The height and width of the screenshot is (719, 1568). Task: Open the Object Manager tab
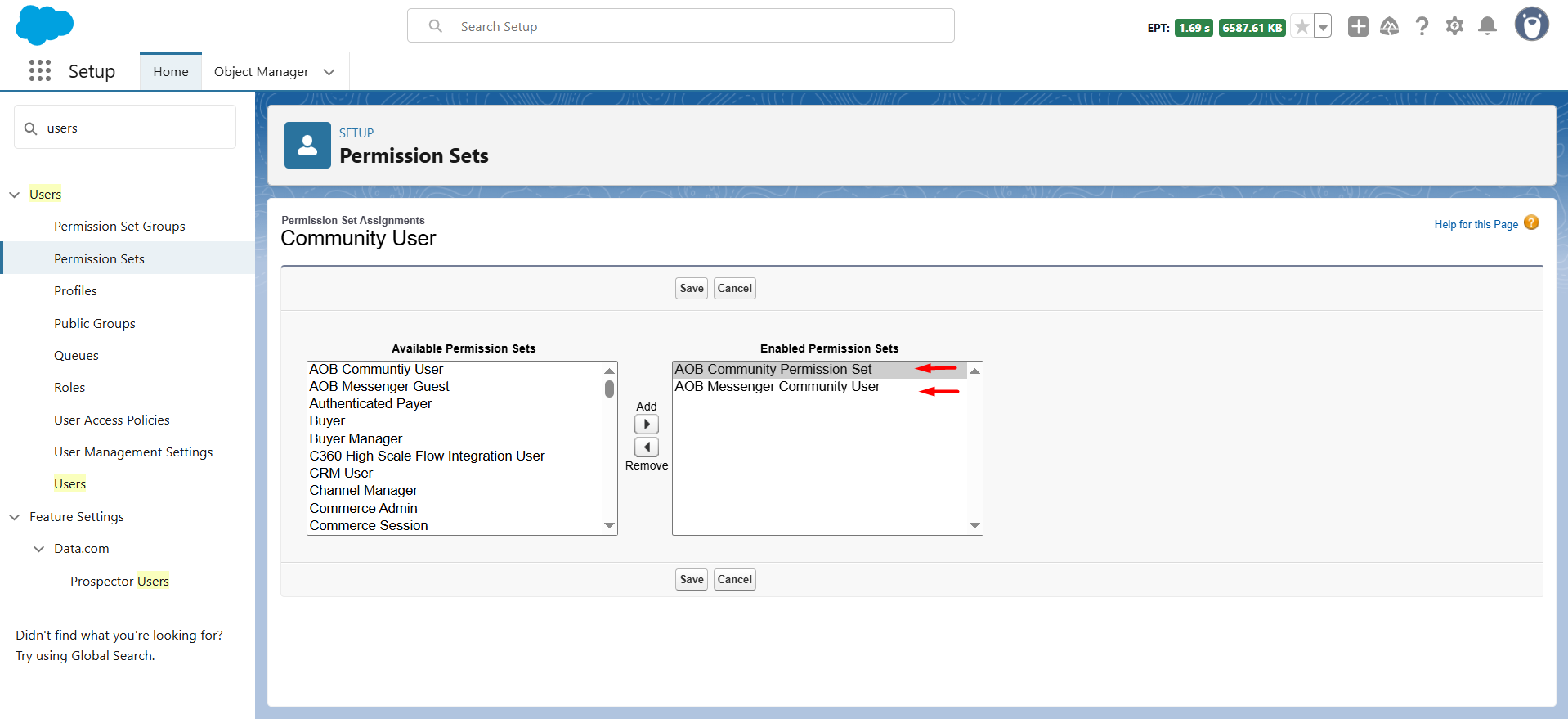(x=262, y=72)
